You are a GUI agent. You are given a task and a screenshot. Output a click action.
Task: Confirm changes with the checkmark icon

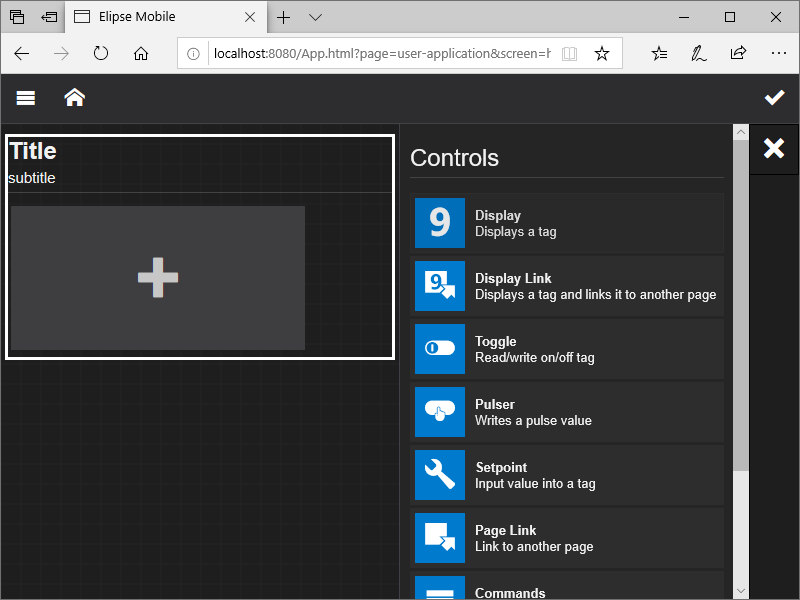(x=774, y=97)
